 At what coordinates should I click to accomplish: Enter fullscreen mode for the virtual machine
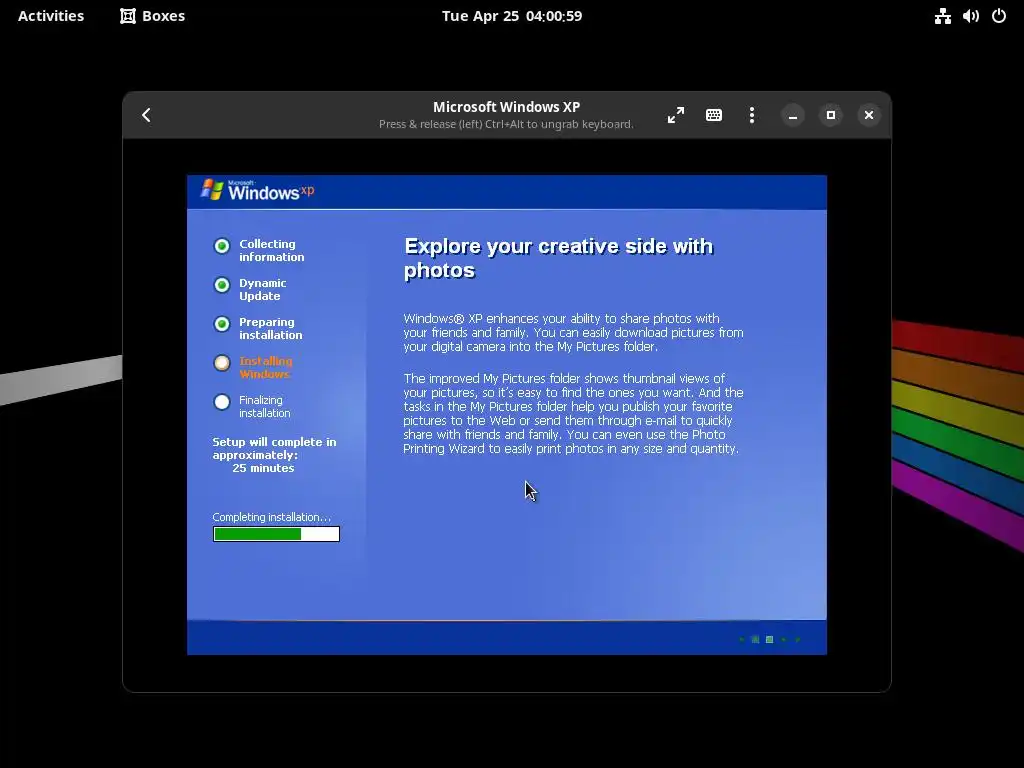(676, 116)
